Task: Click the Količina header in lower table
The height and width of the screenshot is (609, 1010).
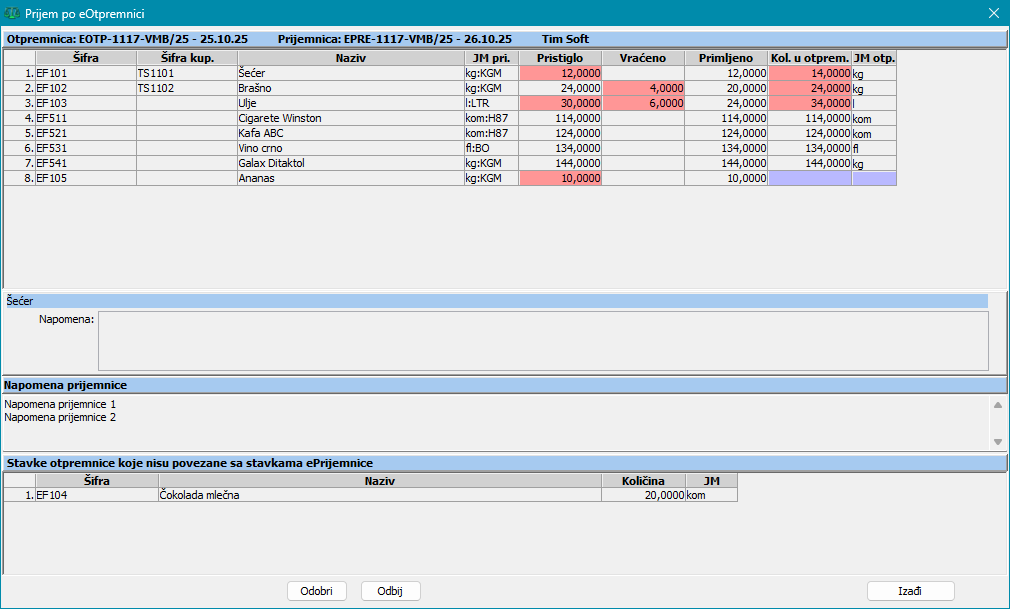Action: point(643,481)
